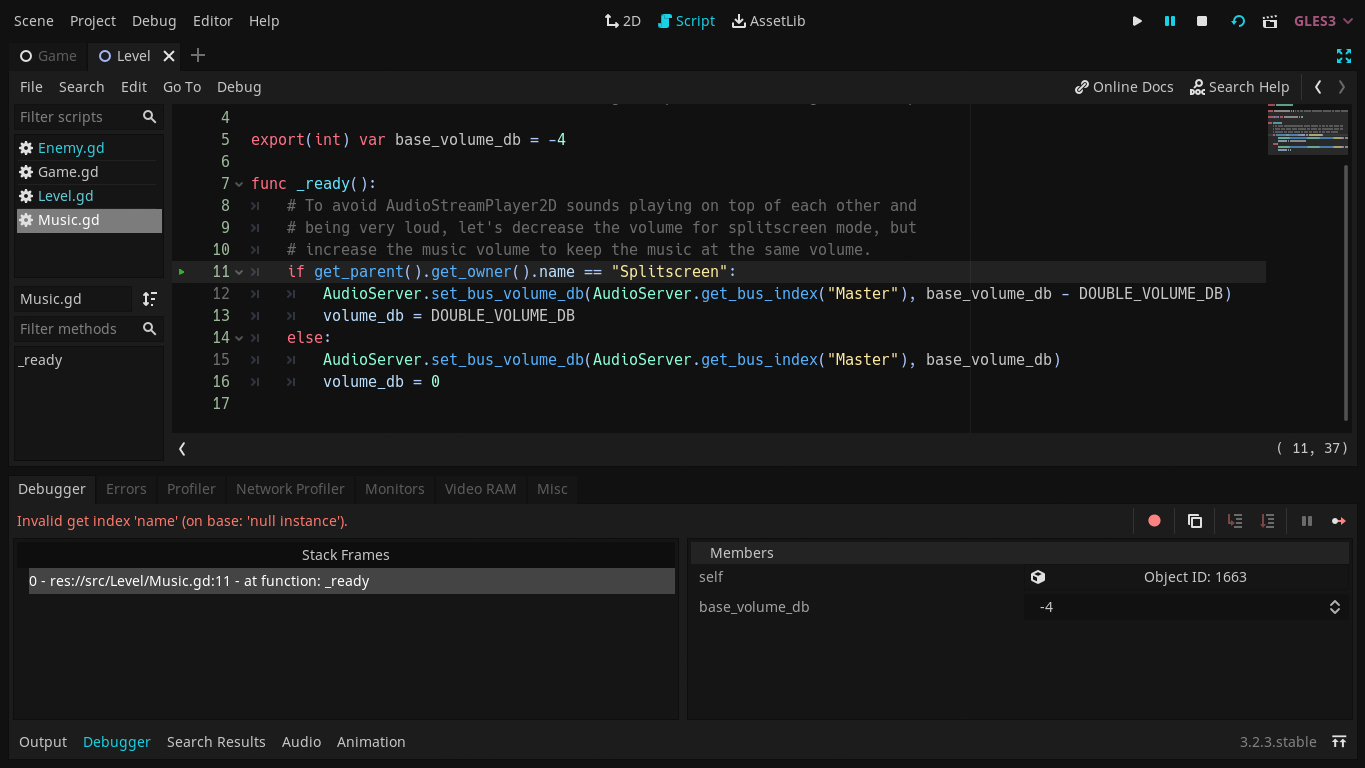Go to next edited document arrow
The image size is (1365, 768).
pos(1342,87)
